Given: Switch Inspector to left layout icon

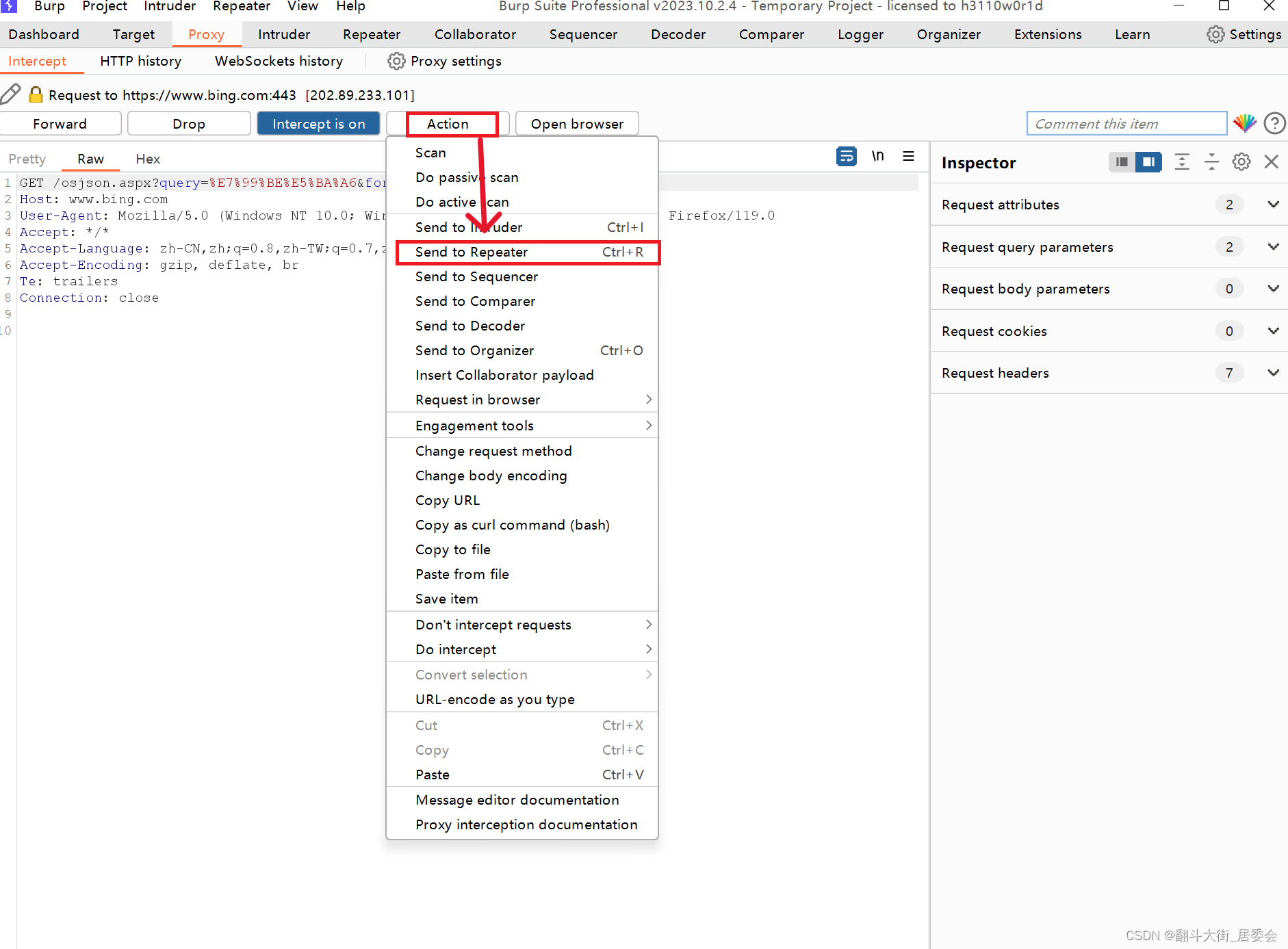Looking at the screenshot, I should (x=1121, y=162).
